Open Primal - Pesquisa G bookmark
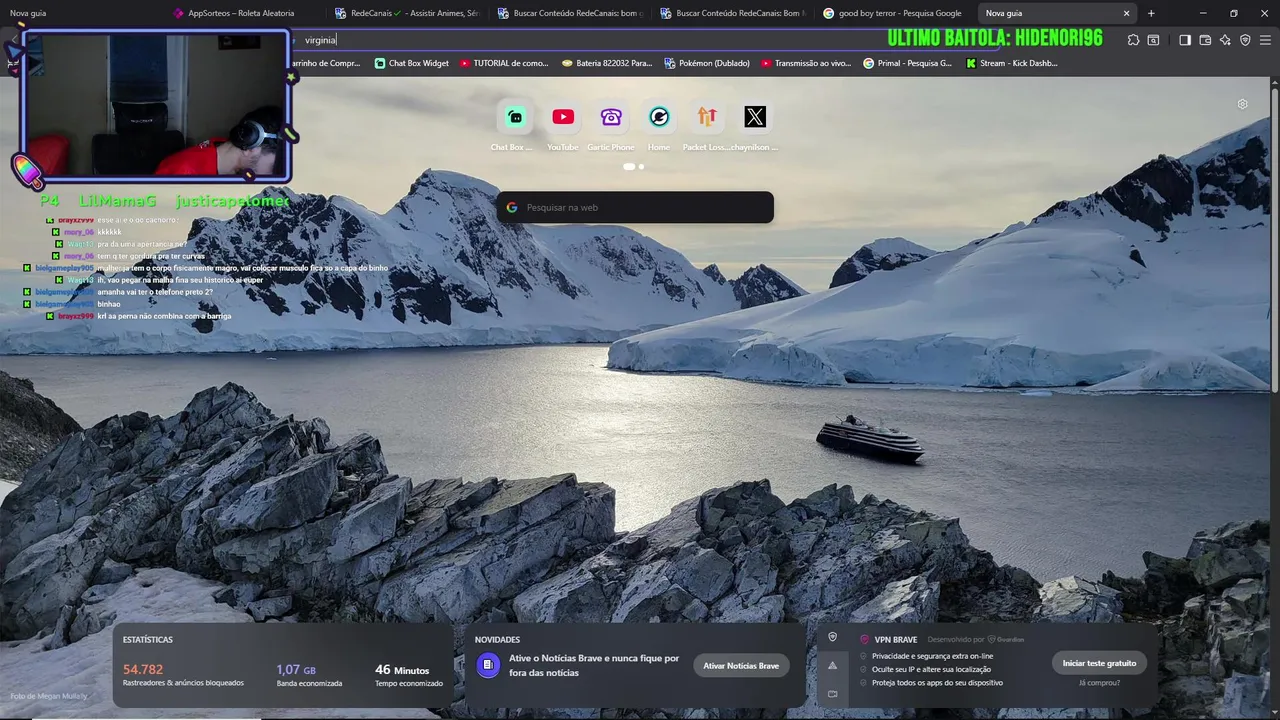 pyautogui.click(x=908, y=63)
